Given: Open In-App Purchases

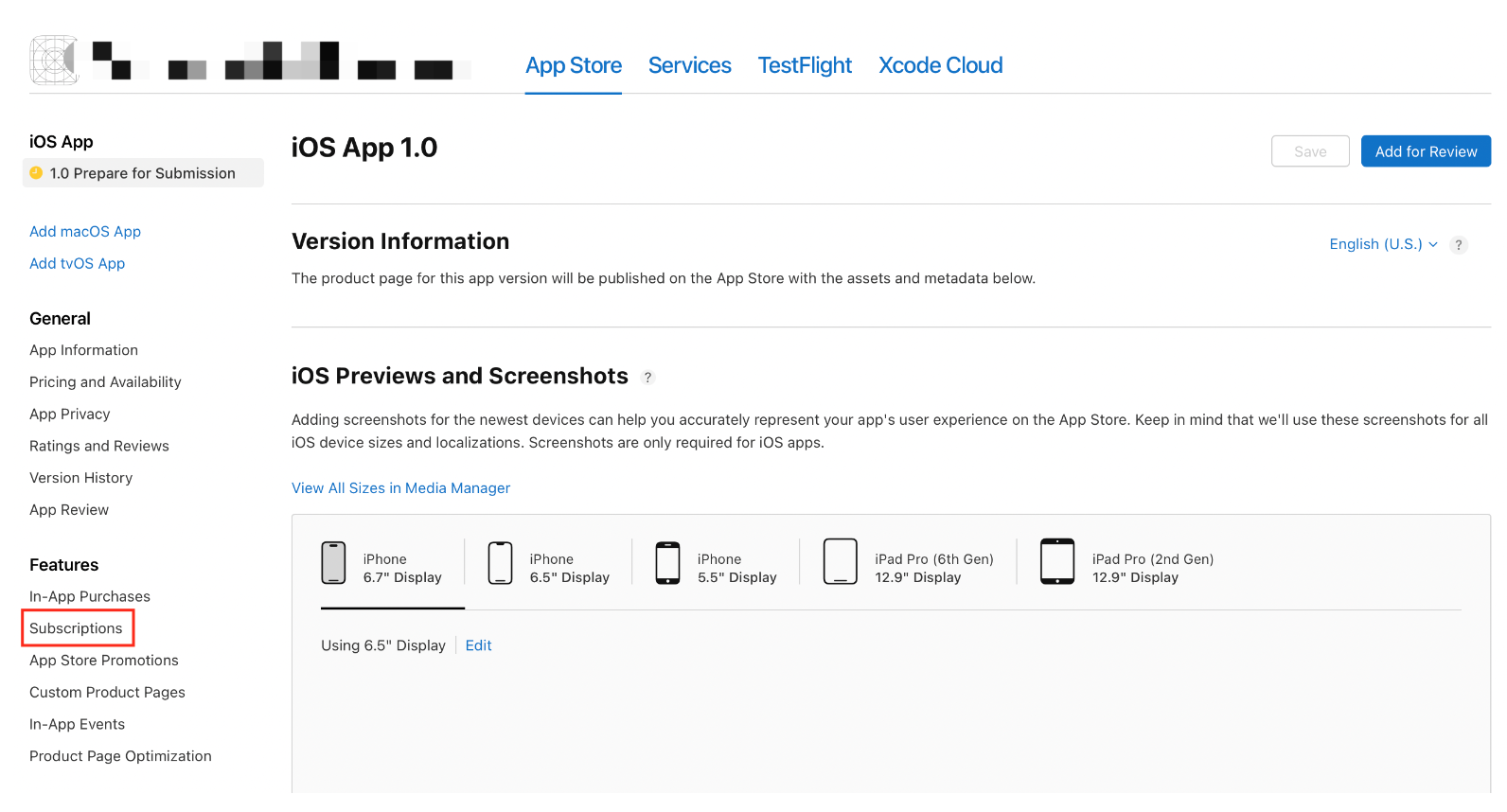Looking at the screenshot, I should 90,596.
